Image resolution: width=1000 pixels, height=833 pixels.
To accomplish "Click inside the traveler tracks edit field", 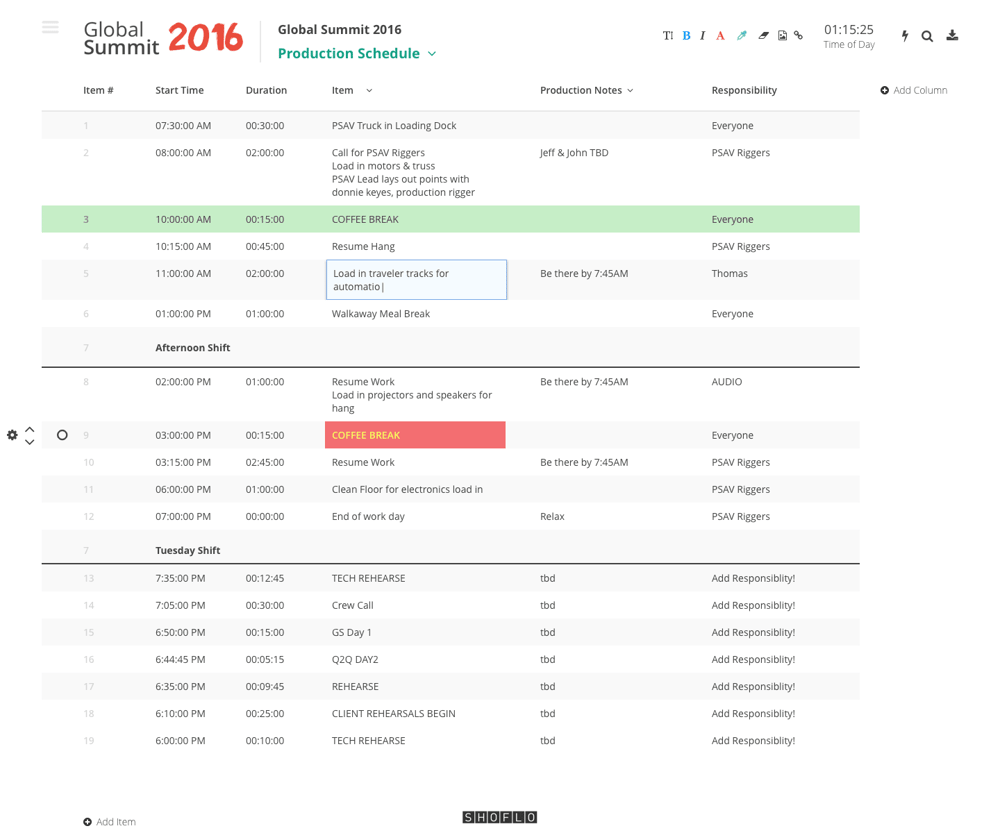I will click(415, 279).
